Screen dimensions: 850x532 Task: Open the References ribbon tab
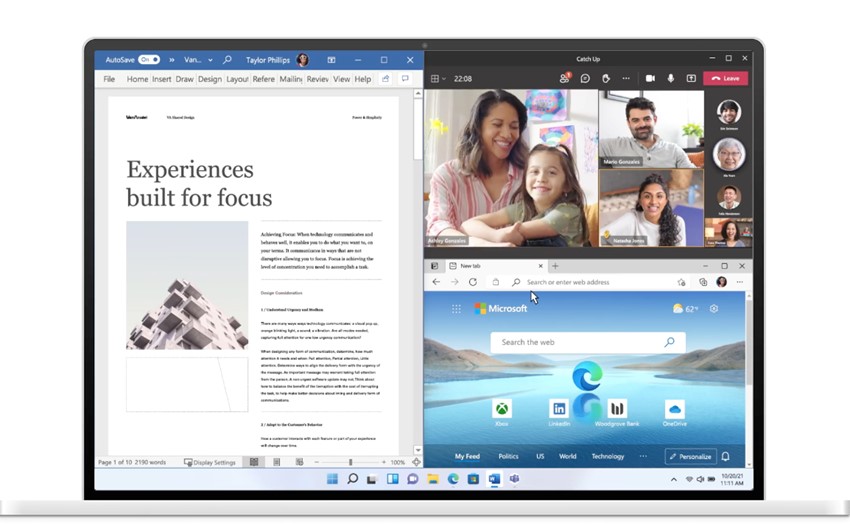(263, 79)
